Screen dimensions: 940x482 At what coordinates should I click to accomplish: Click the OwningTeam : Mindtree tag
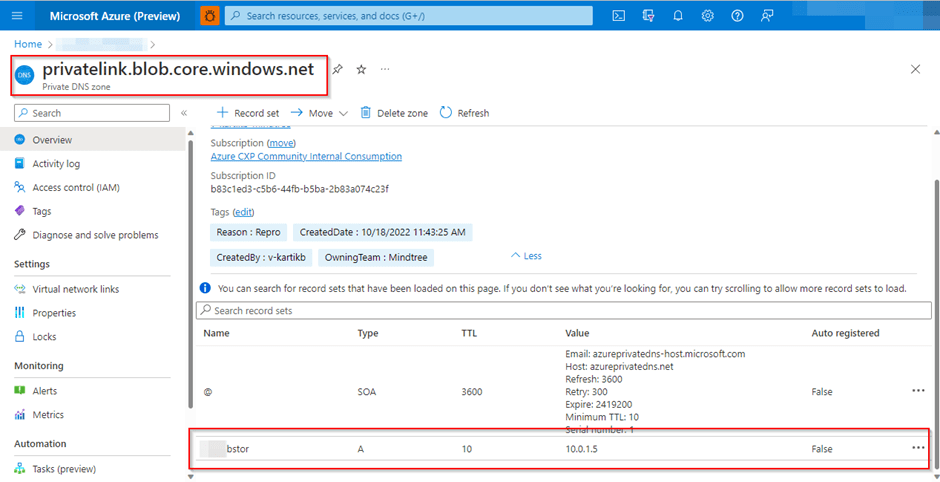[376, 258]
